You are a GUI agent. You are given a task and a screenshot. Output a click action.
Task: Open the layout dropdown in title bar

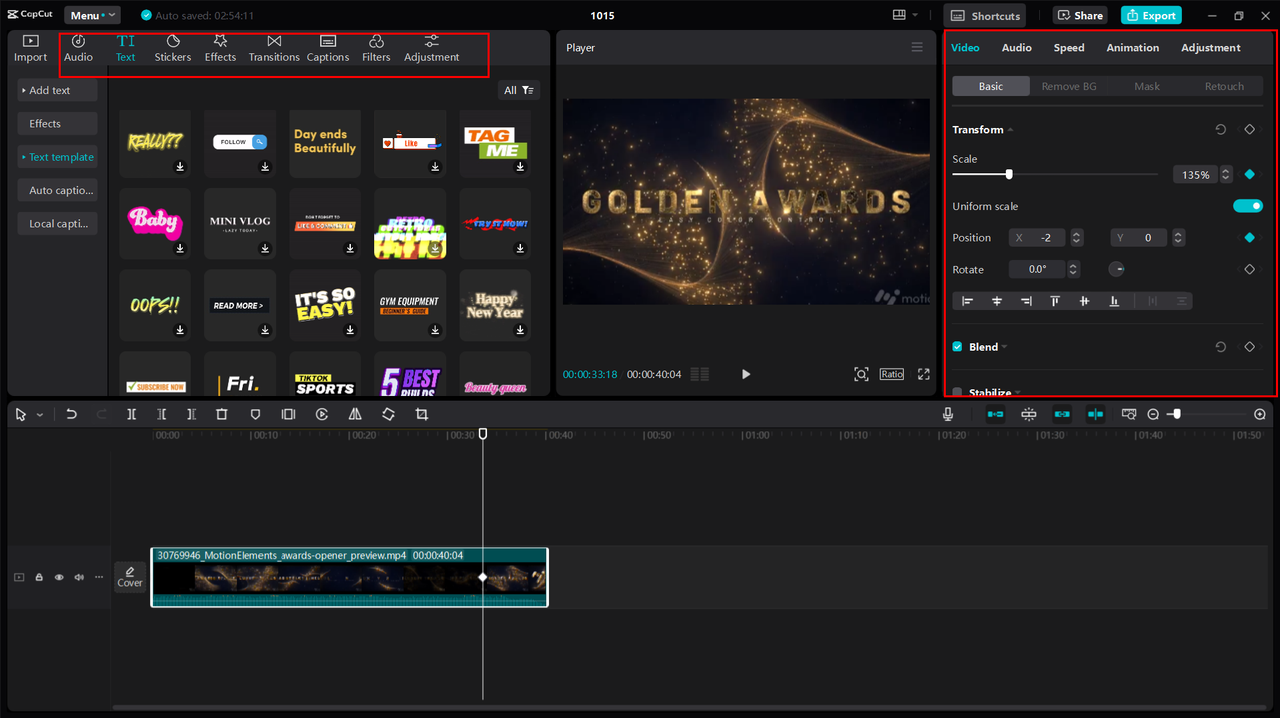(904, 15)
